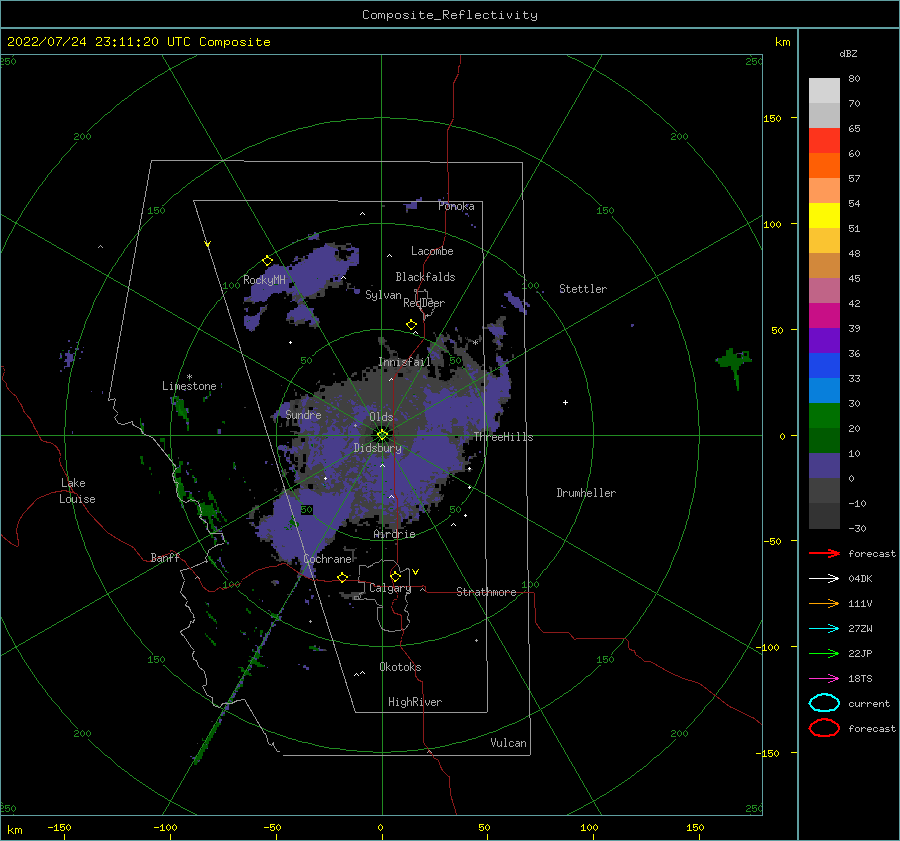Click the -30 value in dBZ legend
Screen dimensions: 900x841
857,528
